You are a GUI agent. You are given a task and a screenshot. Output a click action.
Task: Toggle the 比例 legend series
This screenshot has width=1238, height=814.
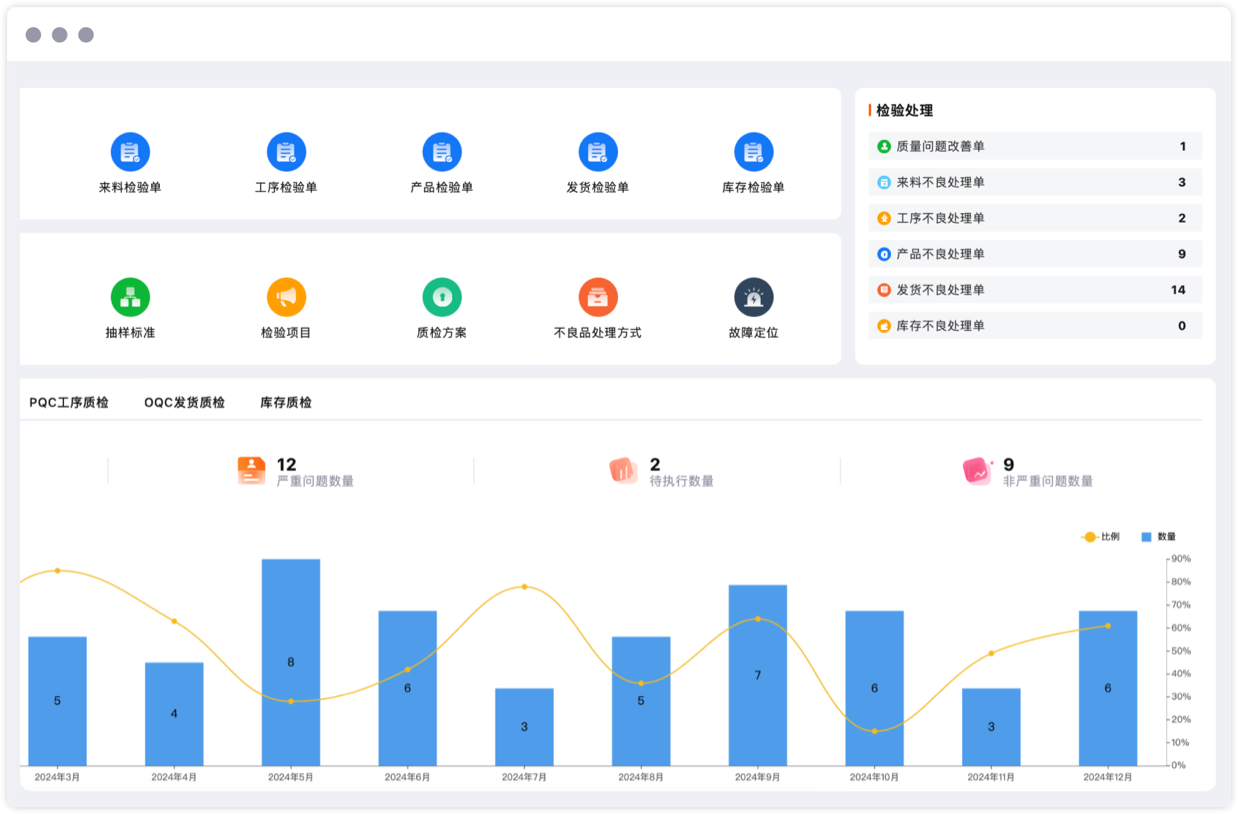click(1101, 537)
